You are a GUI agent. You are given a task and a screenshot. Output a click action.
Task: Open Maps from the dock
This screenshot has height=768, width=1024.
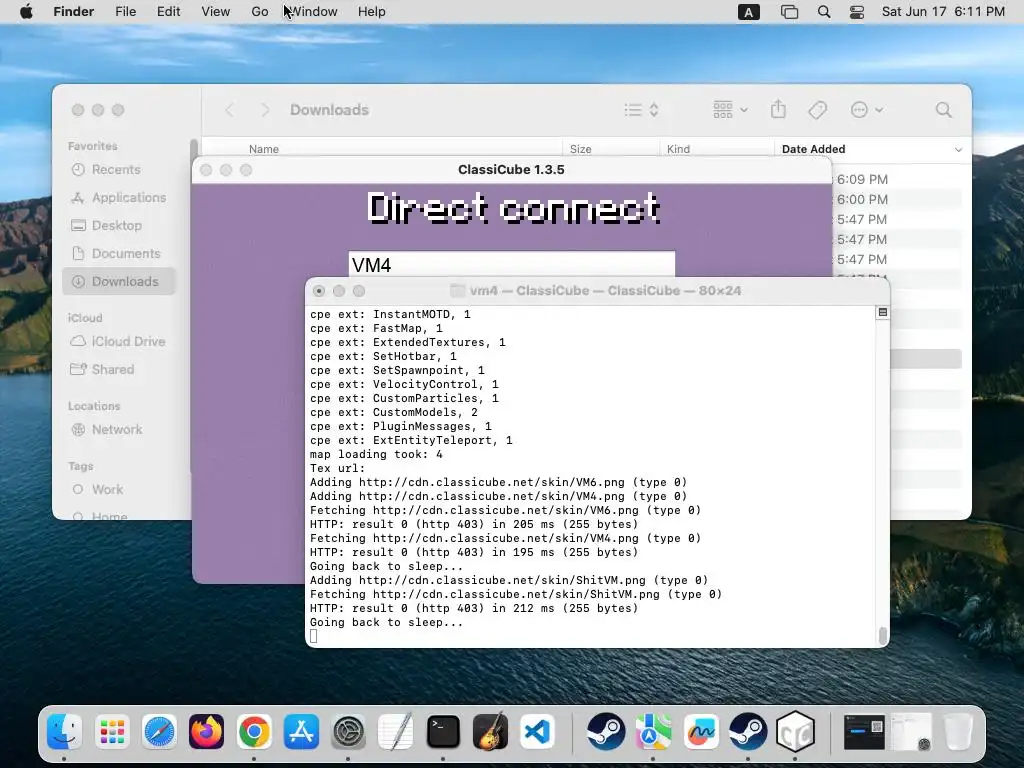tap(653, 731)
